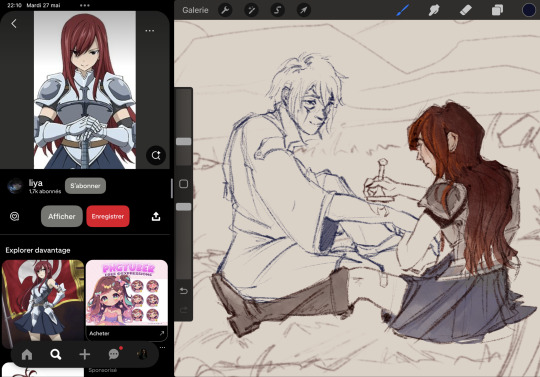540x377 pixels.
Task: Open the Acheter external arrow icon
Action: [x=162, y=333]
